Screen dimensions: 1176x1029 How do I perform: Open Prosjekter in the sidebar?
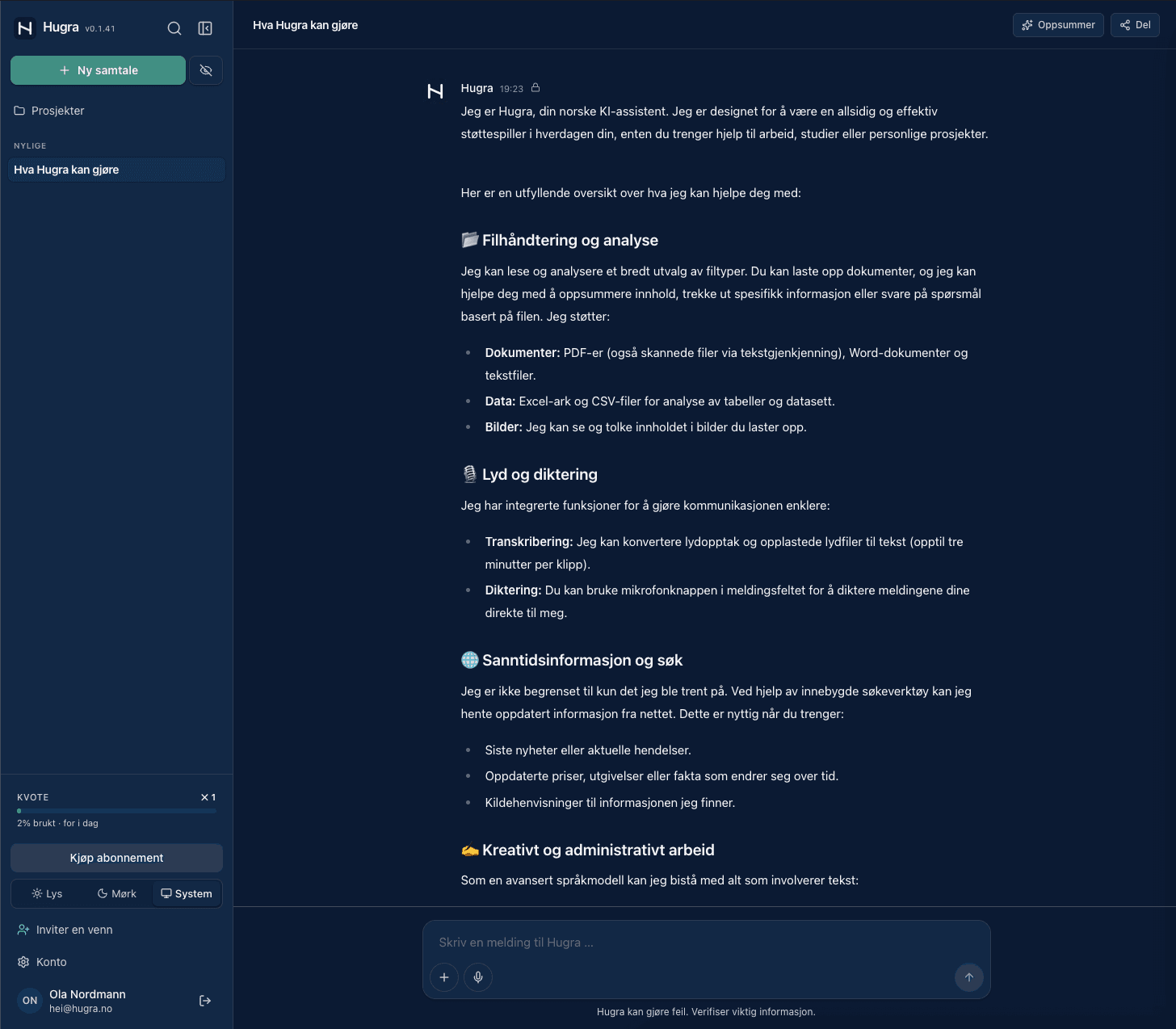(x=49, y=111)
